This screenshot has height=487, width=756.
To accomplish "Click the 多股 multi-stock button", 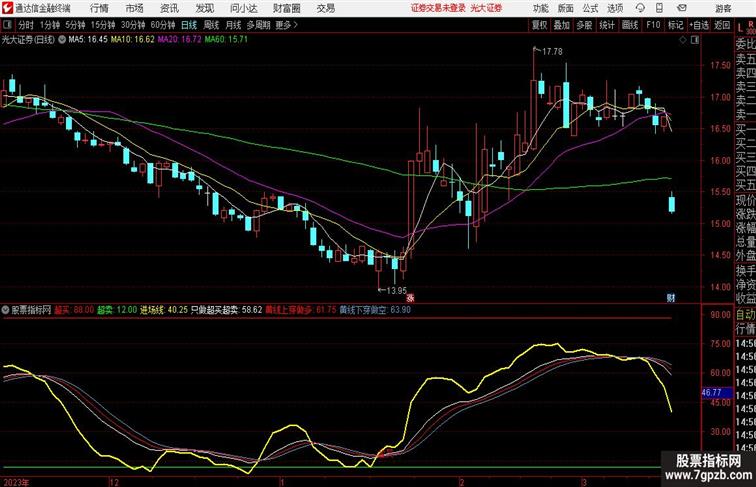I will coord(584,25).
